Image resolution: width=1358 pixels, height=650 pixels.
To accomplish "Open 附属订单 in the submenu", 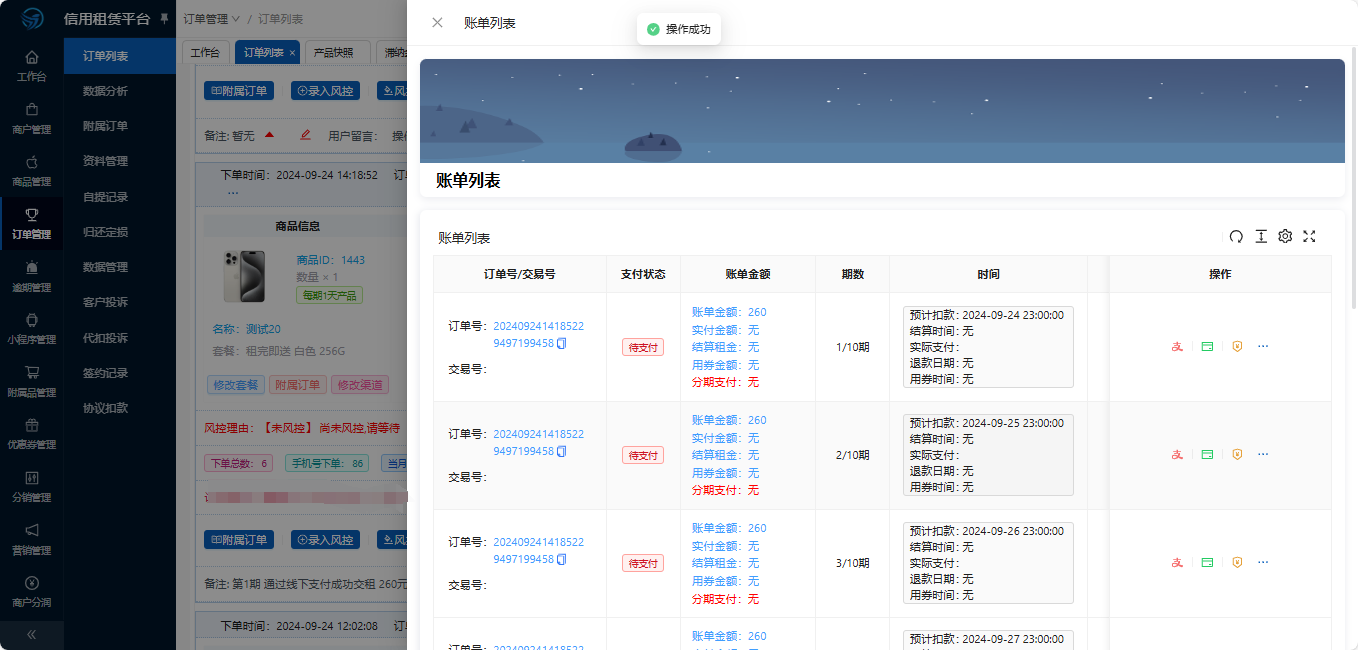I will coord(120,126).
